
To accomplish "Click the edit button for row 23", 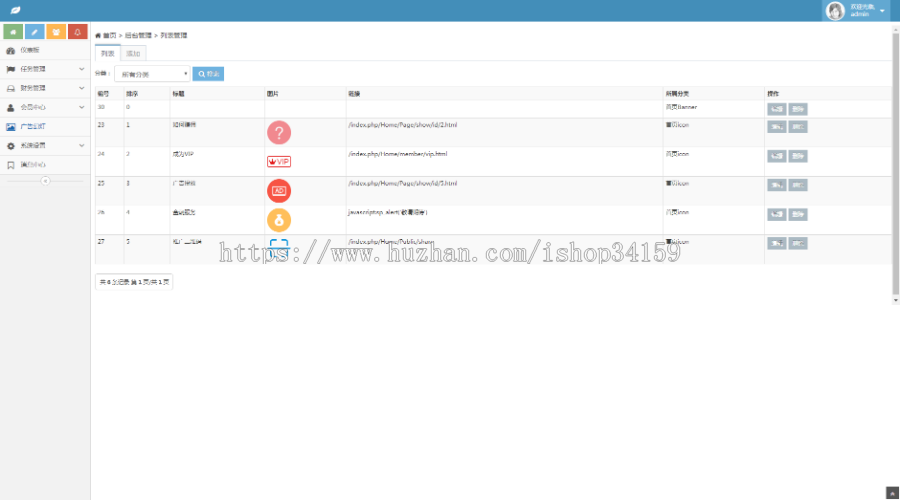I will (x=777, y=127).
